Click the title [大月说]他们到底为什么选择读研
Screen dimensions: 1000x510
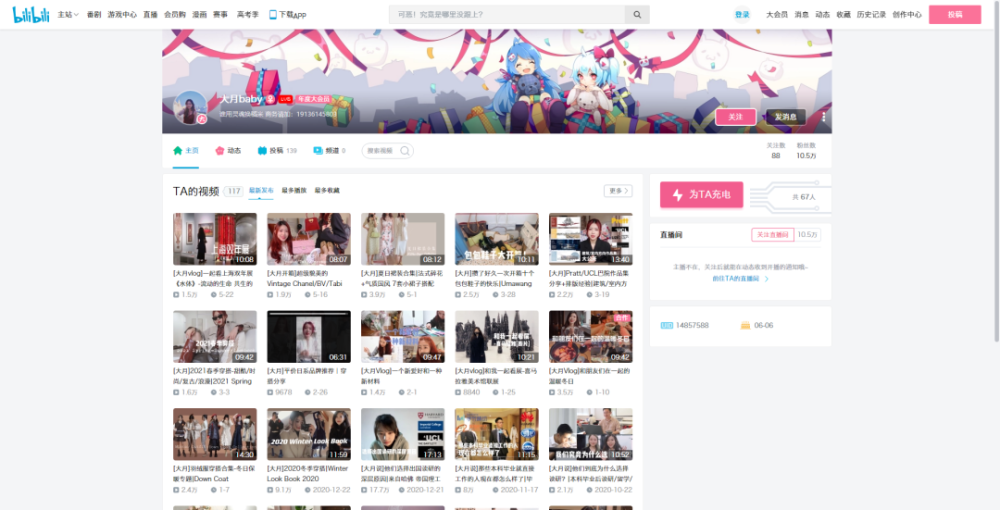pyautogui.click(x=591, y=473)
